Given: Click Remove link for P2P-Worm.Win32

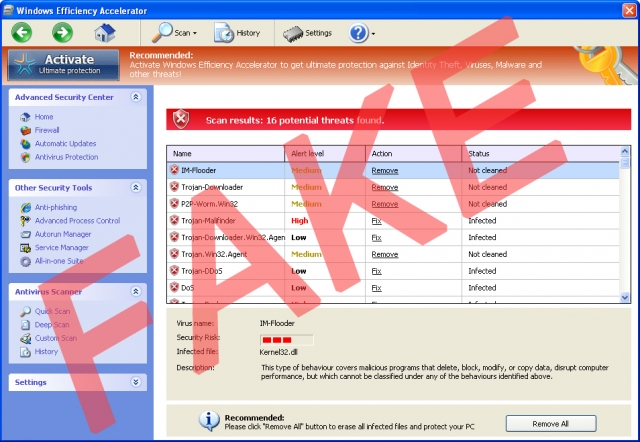Looking at the screenshot, I should 384,204.
